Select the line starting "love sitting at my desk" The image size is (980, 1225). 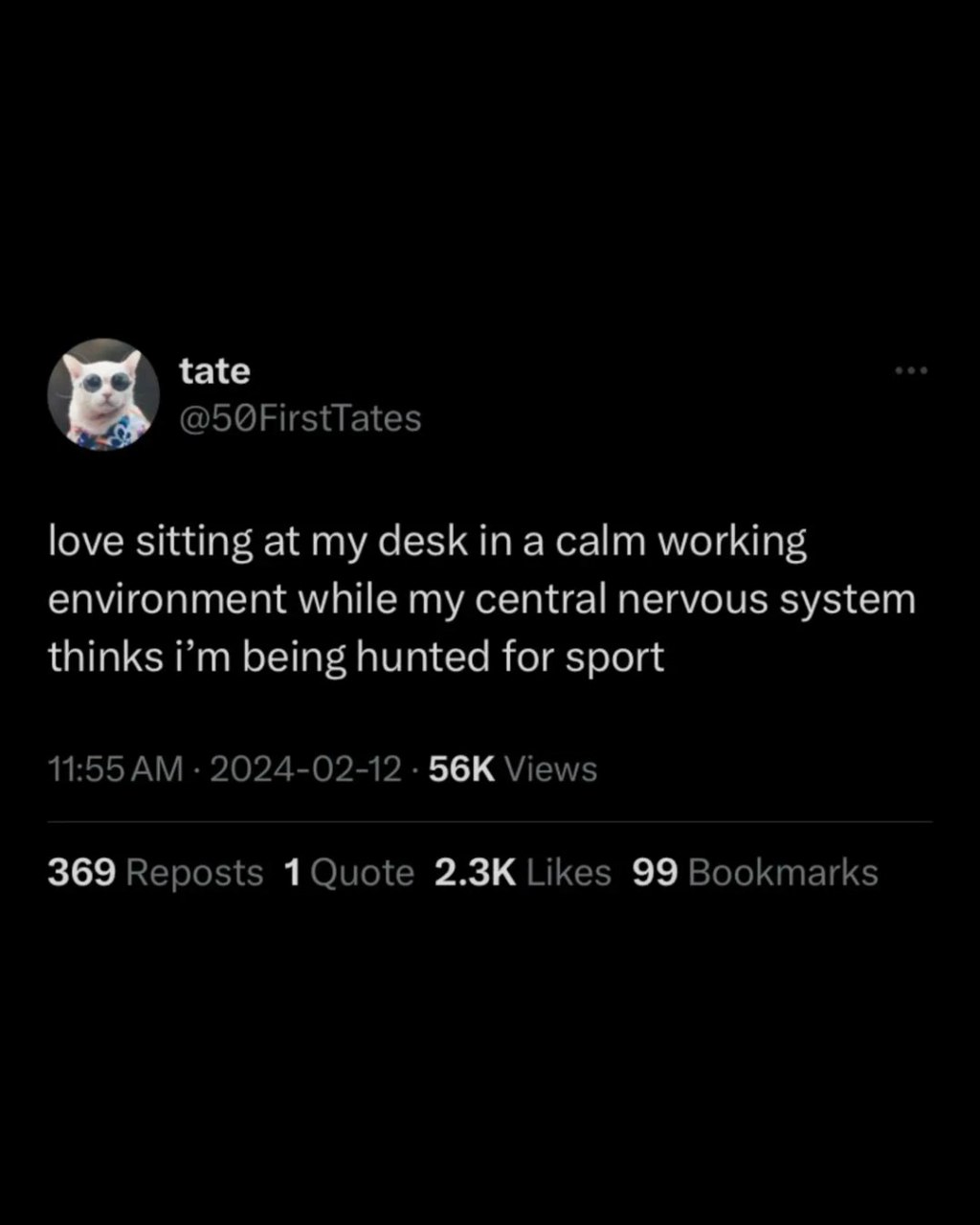(x=428, y=543)
